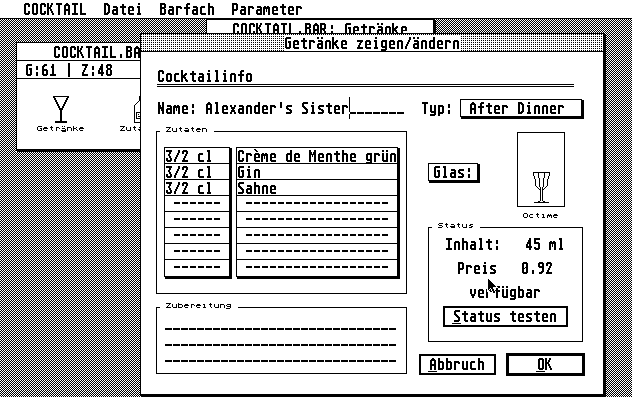Click the COCKTAIL.BAR: Getränke window title

click(x=320, y=28)
